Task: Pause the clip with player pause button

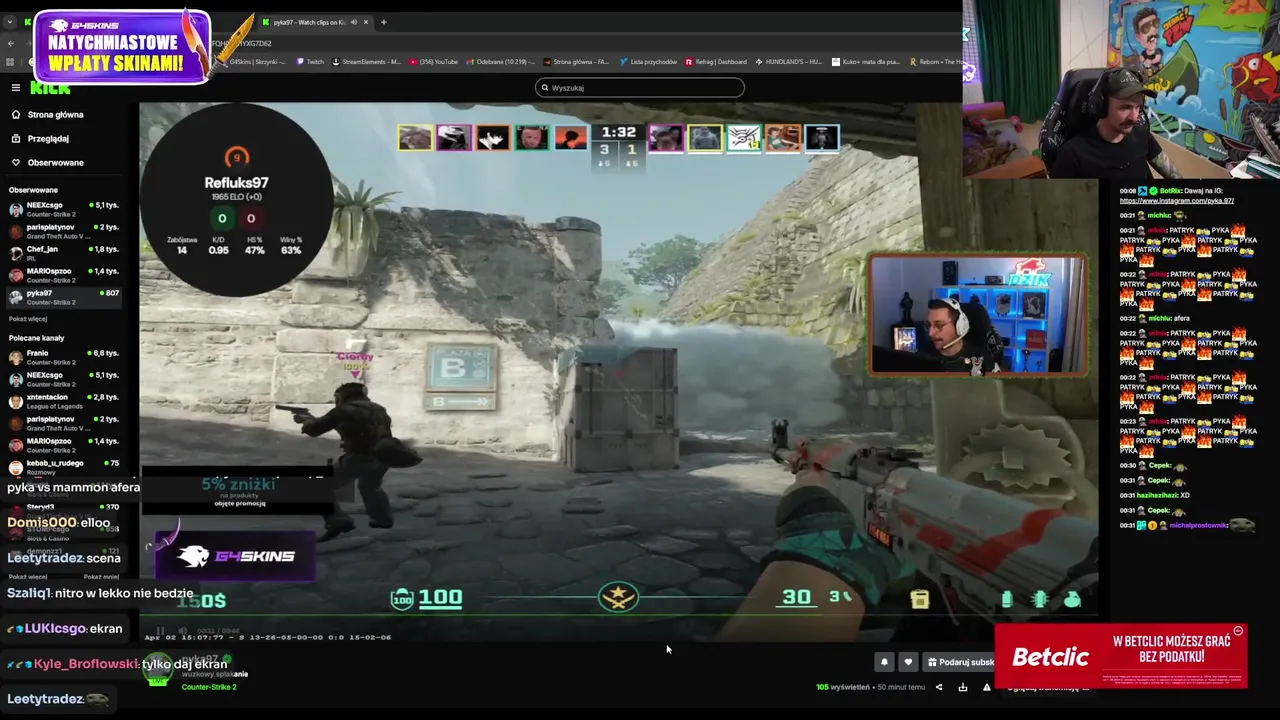Action: tap(159, 631)
